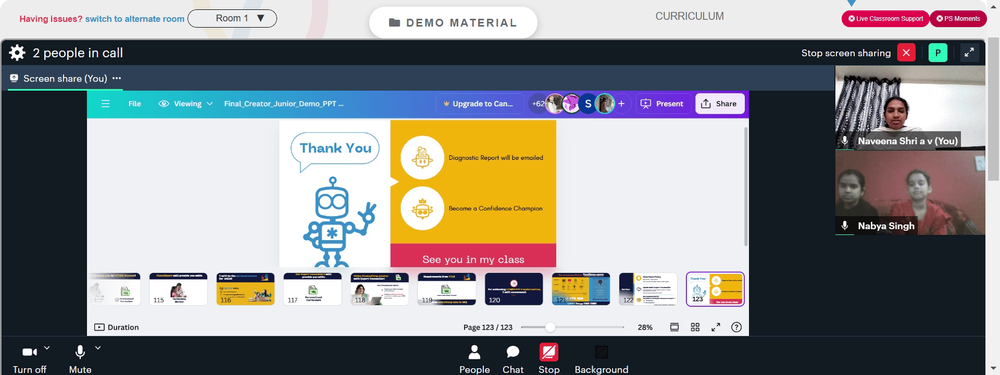Open Screen share (You) options ellipsis
The image size is (1000, 375).
tap(116, 78)
